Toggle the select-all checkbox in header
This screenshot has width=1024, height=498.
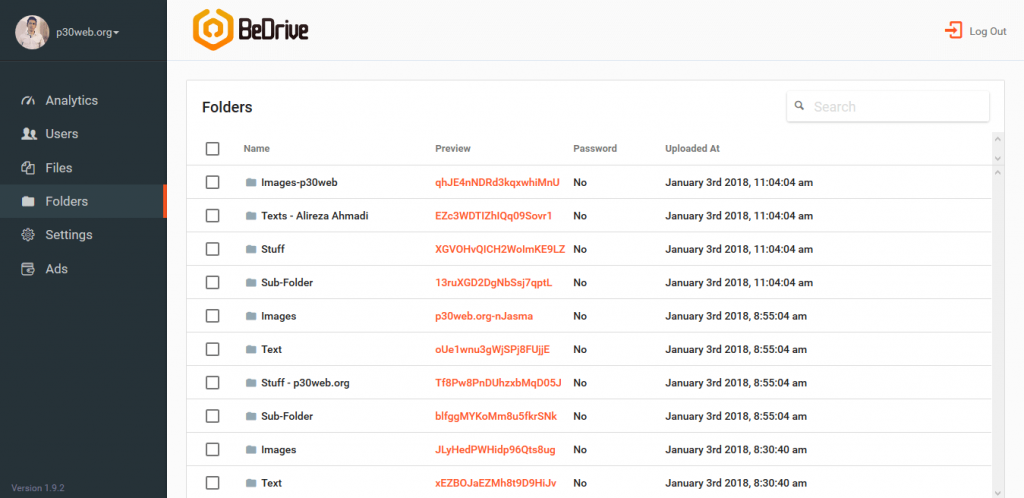coord(212,149)
